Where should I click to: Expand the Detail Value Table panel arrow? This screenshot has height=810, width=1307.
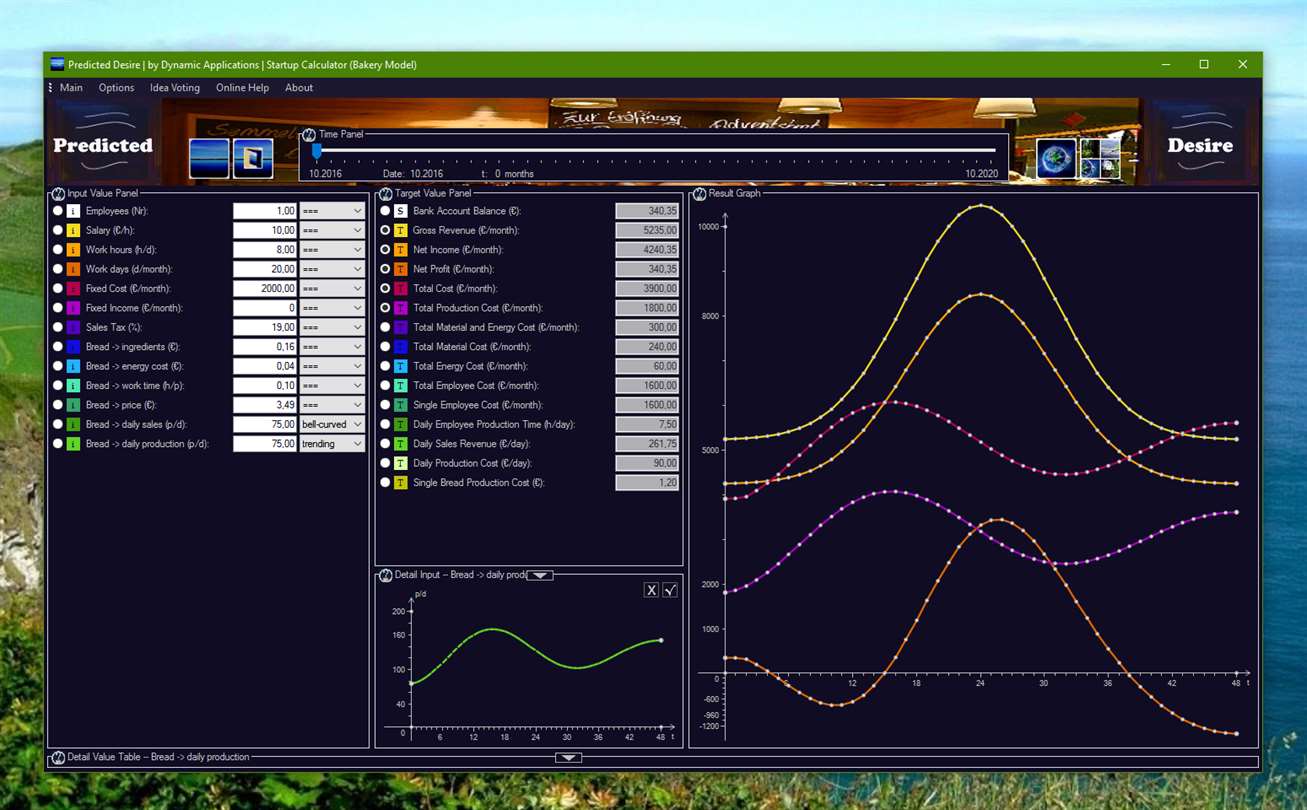568,758
